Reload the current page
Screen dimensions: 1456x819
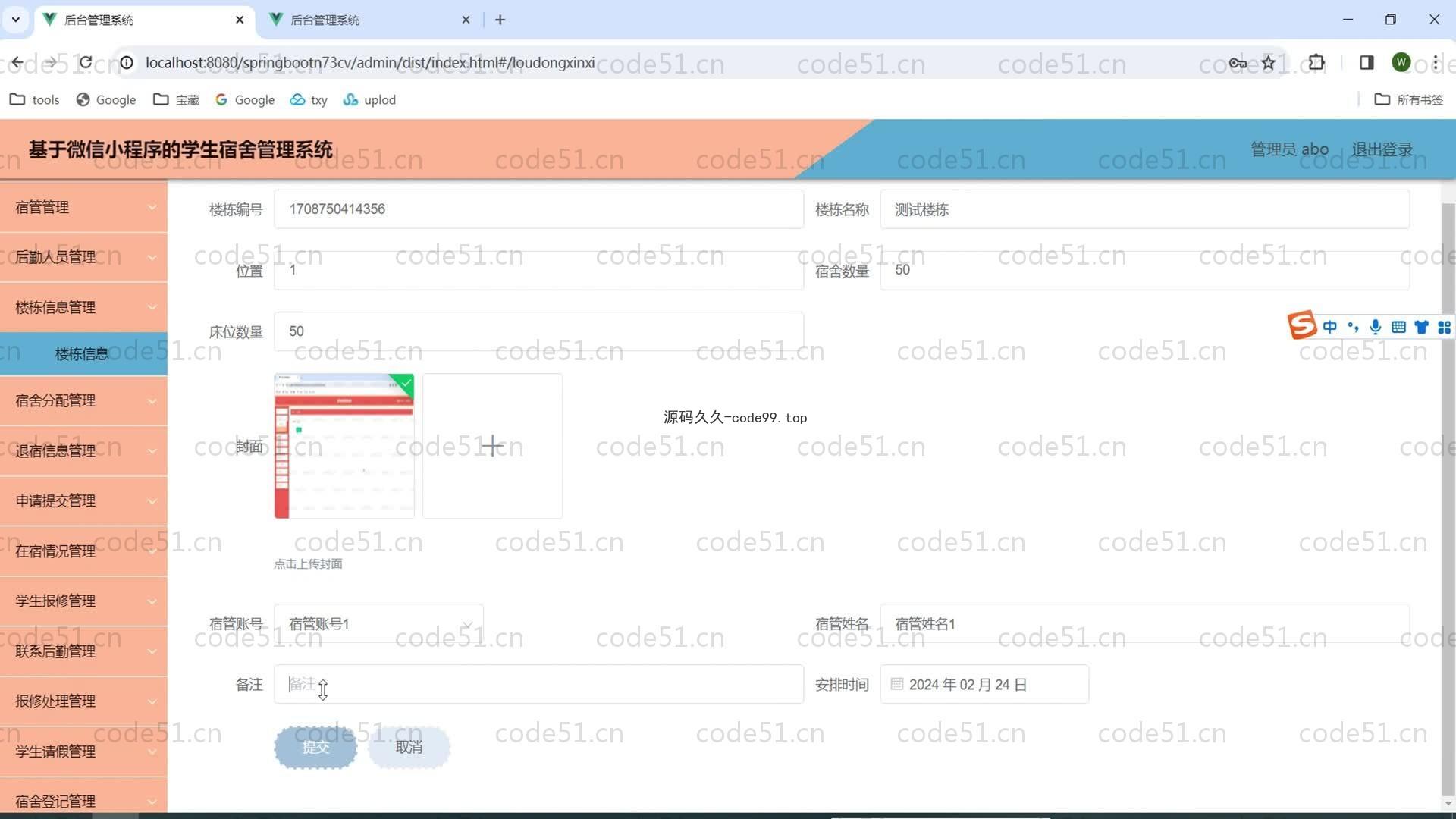click(86, 62)
